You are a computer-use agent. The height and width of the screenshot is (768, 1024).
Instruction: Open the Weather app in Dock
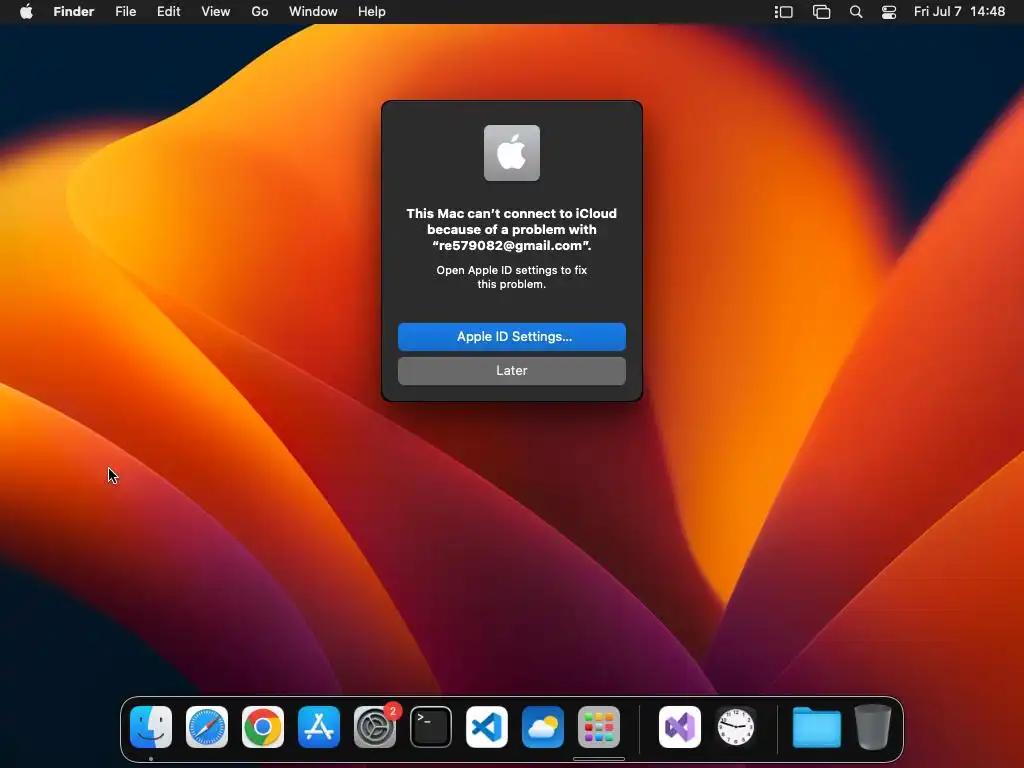(543, 727)
